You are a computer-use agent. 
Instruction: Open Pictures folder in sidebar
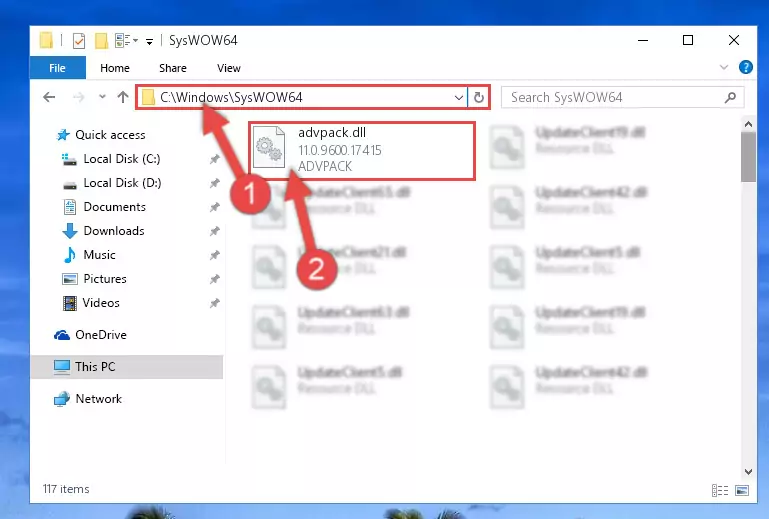tap(105, 279)
